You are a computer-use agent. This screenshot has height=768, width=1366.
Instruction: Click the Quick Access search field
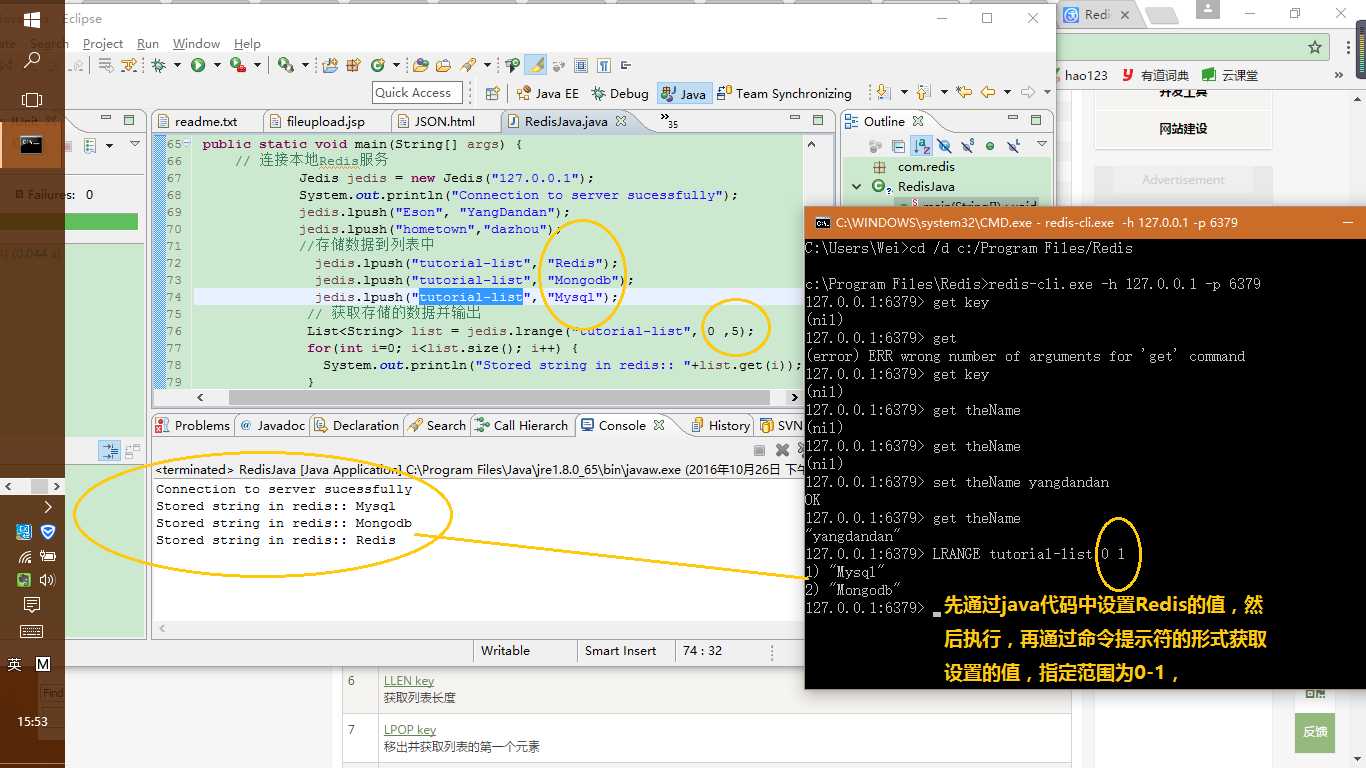(x=417, y=92)
